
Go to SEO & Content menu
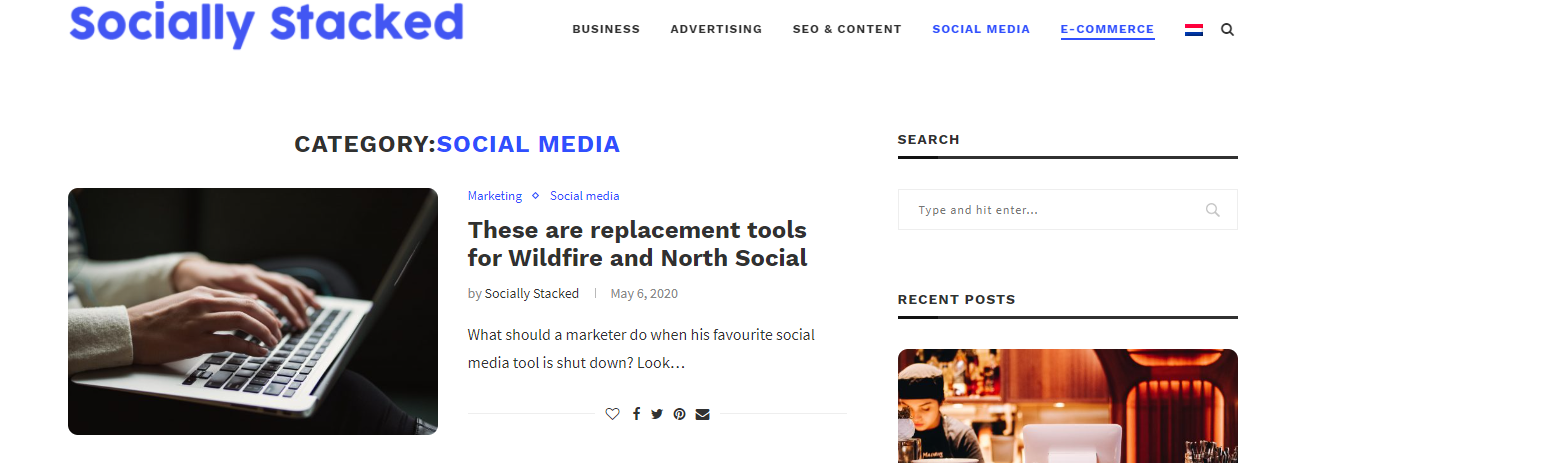point(847,29)
